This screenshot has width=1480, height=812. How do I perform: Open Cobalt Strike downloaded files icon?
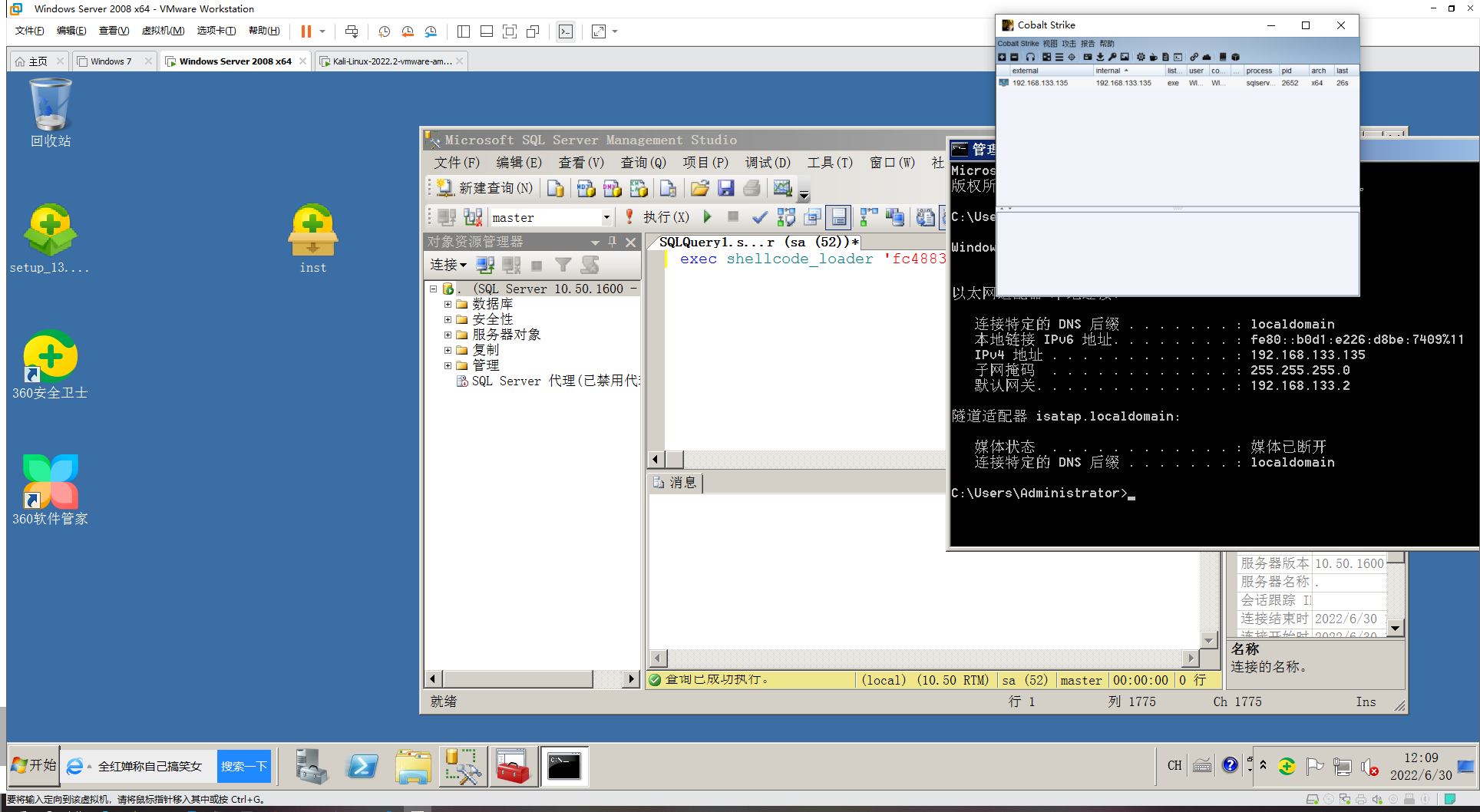[x=1100, y=57]
